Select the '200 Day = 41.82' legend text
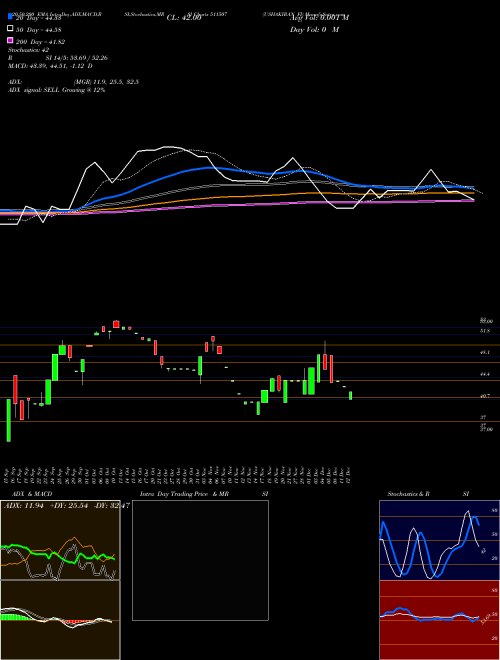This screenshot has height=660, width=500. pyautogui.click(x=40, y=42)
